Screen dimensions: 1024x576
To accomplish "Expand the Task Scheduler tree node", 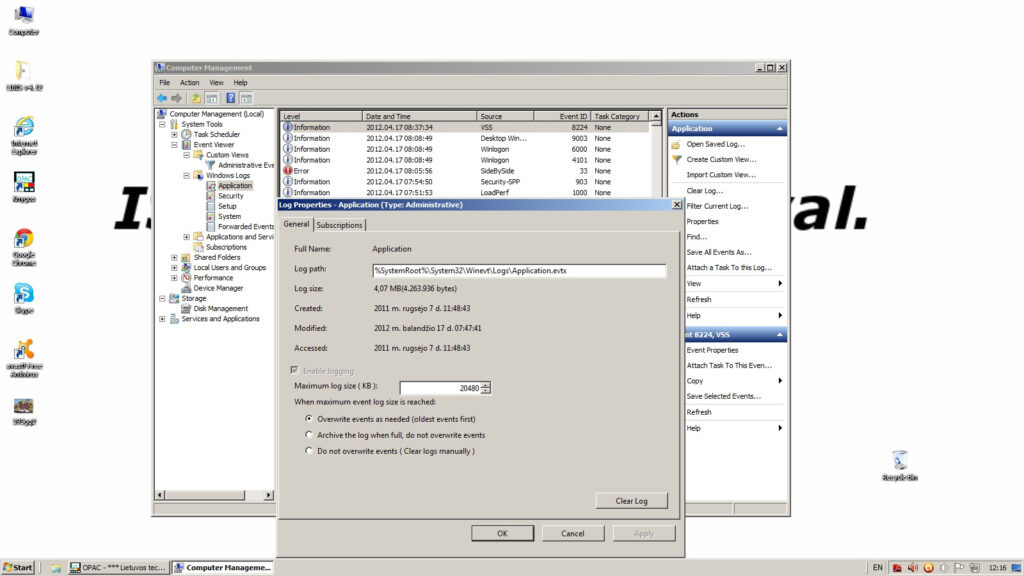I will tap(174, 135).
